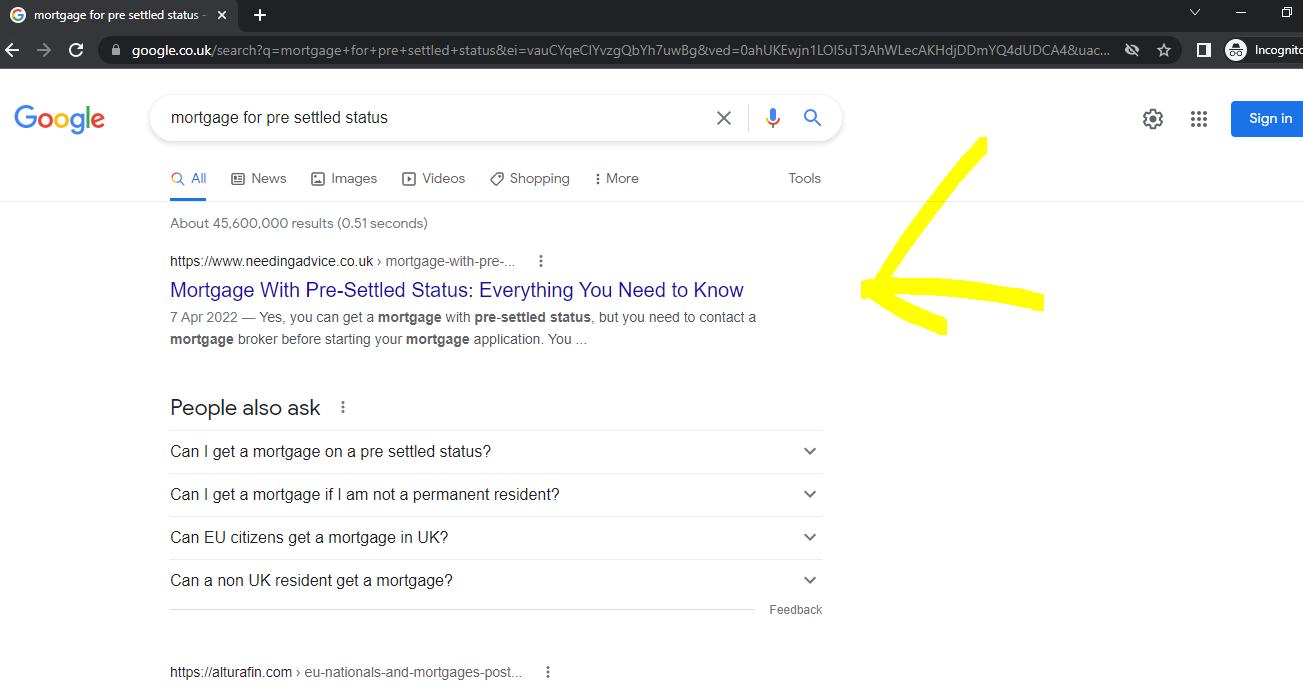Expand "Can I get a mortgage on a pre settled status?"
1303x691 pixels.
809,451
